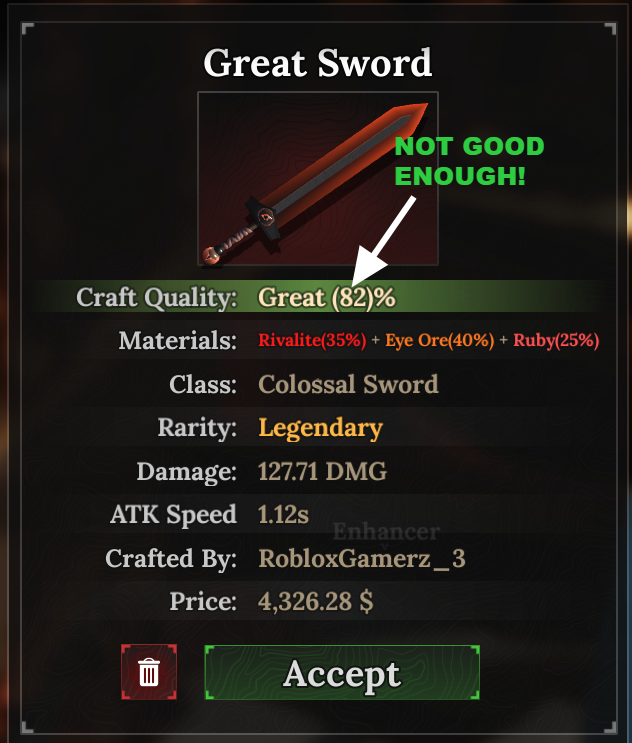This screenshot has height=743, width=632.
Task: Click the Colossal Sword class value
Action: [x=348, y=384]
